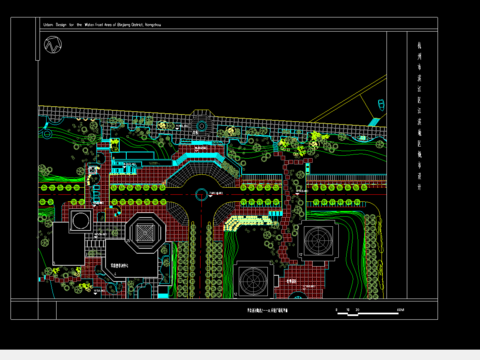
Task: Select the vertical Chinese title text on right
Action: click(x=419, y=116)
